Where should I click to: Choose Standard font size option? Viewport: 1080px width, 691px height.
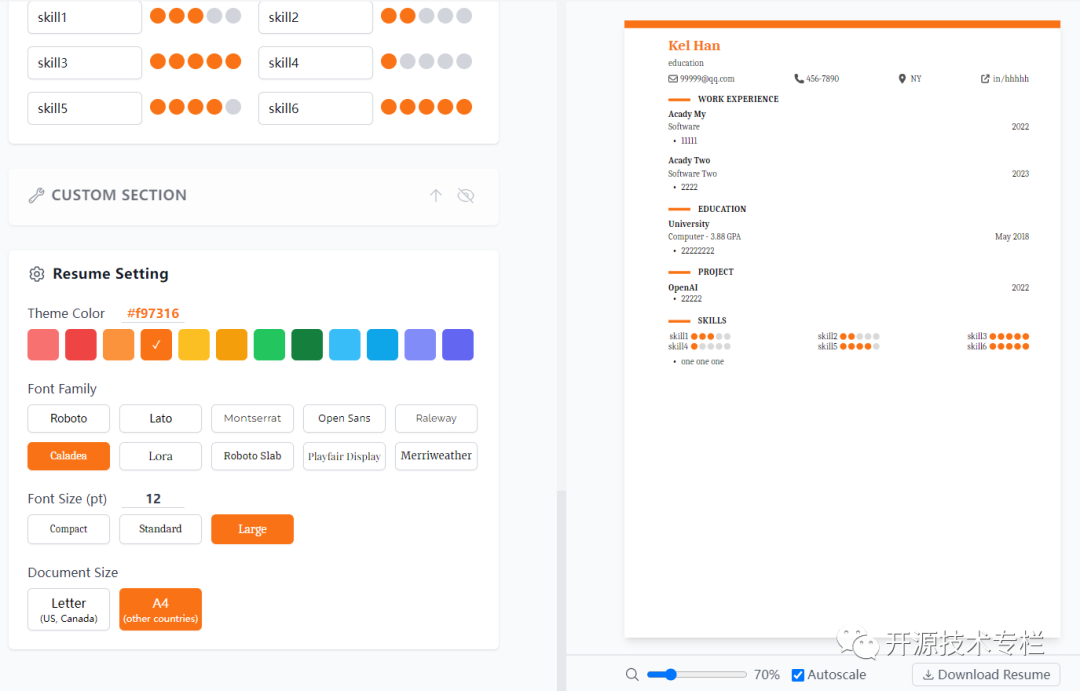pos(160,529)
